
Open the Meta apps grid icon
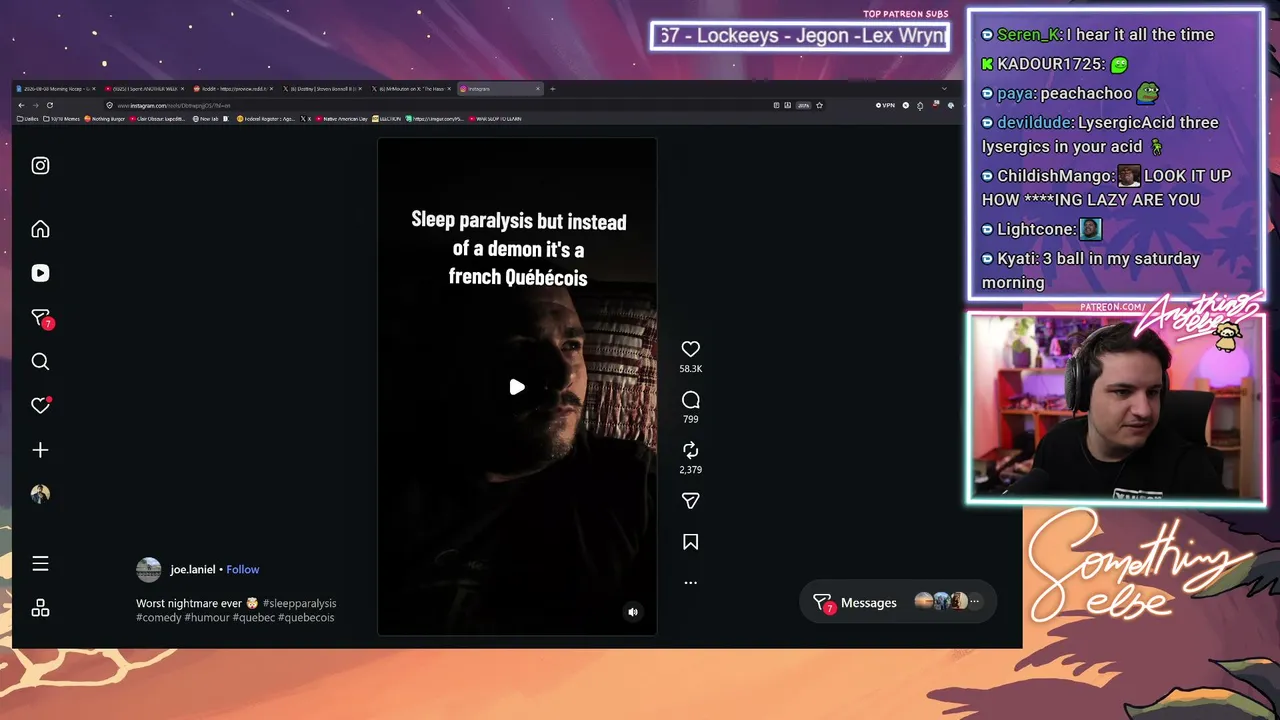pyautogui.click(x=40, y=608)
